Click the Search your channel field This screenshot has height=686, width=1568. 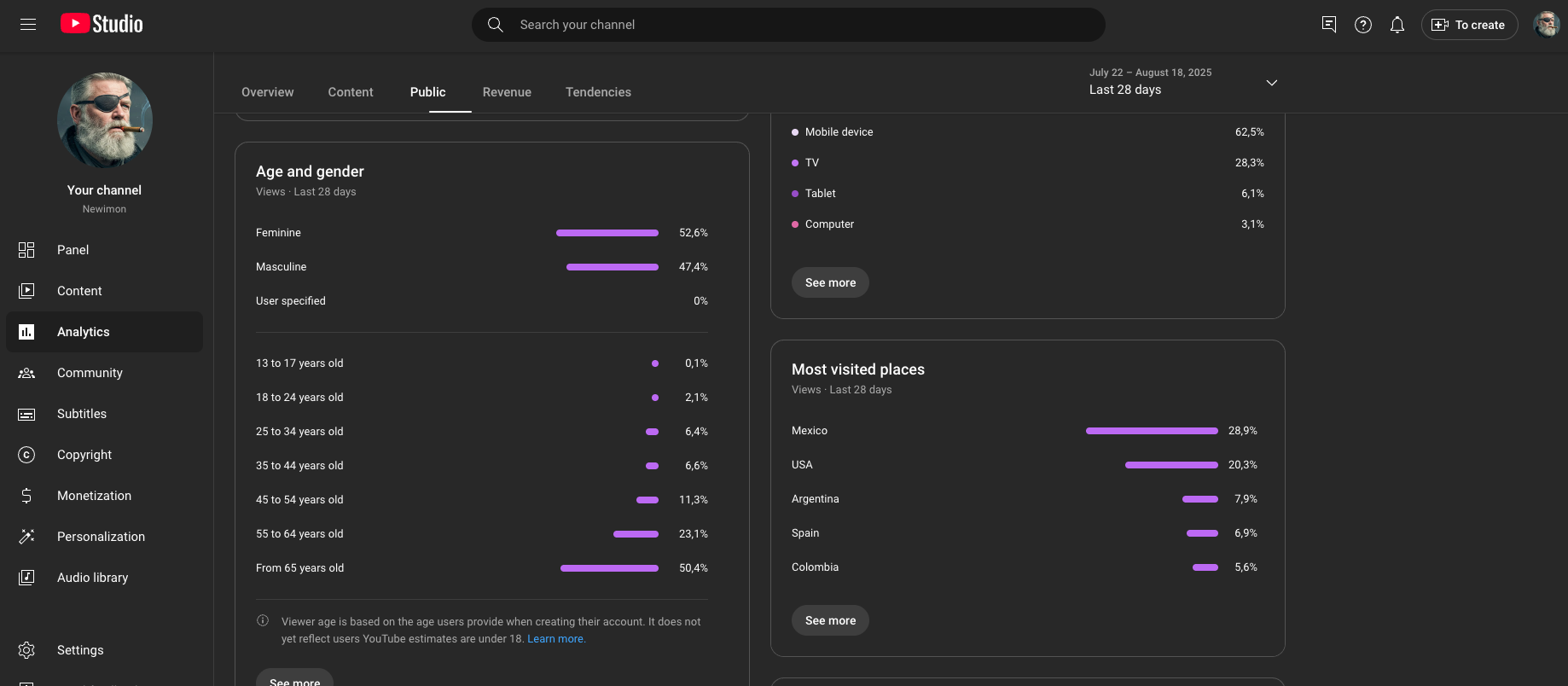(787, 25)
